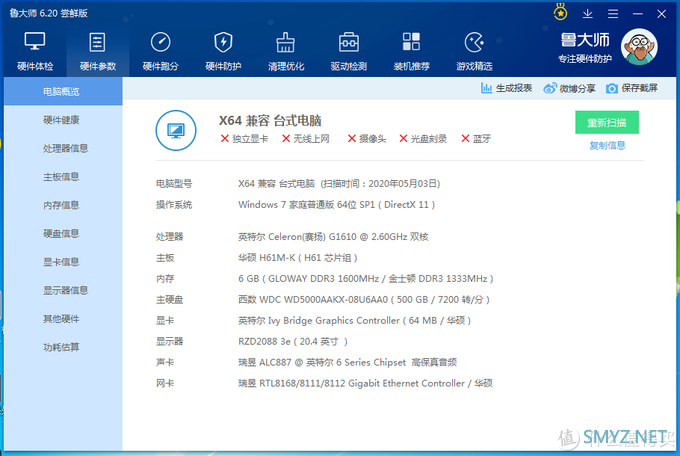The image size is (680, 456).
Task: Minimize the 鲁大师 window
Action: click(638, 14)
